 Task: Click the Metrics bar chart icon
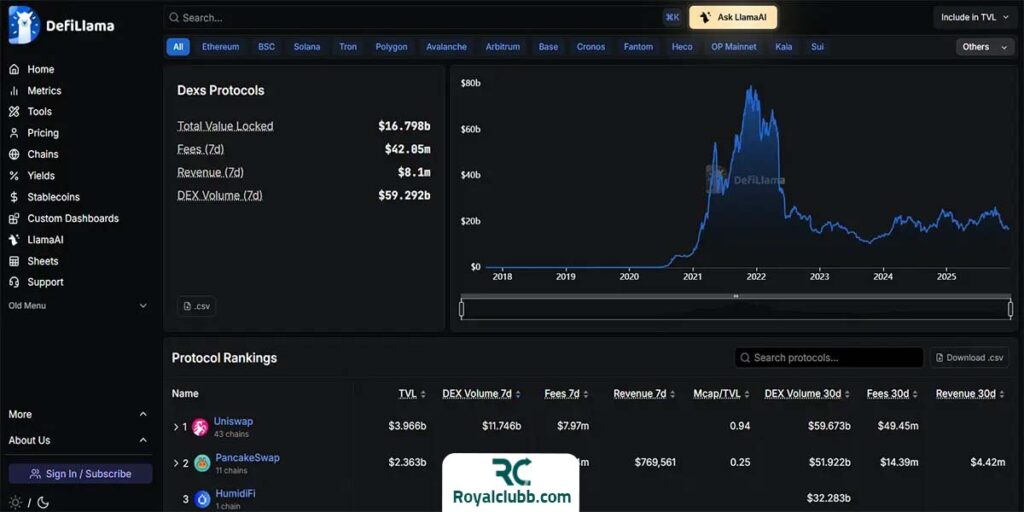(14, 91)
